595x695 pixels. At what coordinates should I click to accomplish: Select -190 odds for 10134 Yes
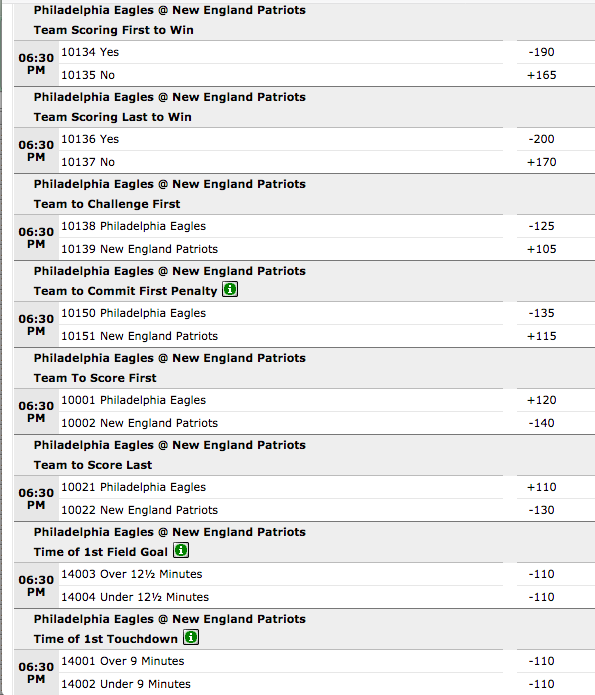[541, 52]
